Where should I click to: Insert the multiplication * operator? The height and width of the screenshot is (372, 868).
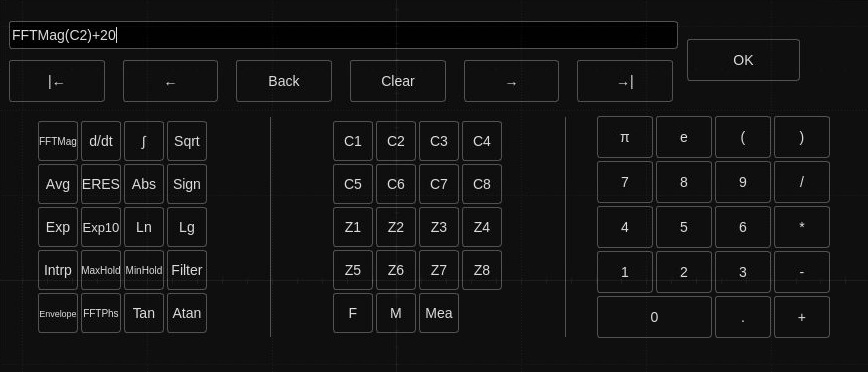coord(802,227)
